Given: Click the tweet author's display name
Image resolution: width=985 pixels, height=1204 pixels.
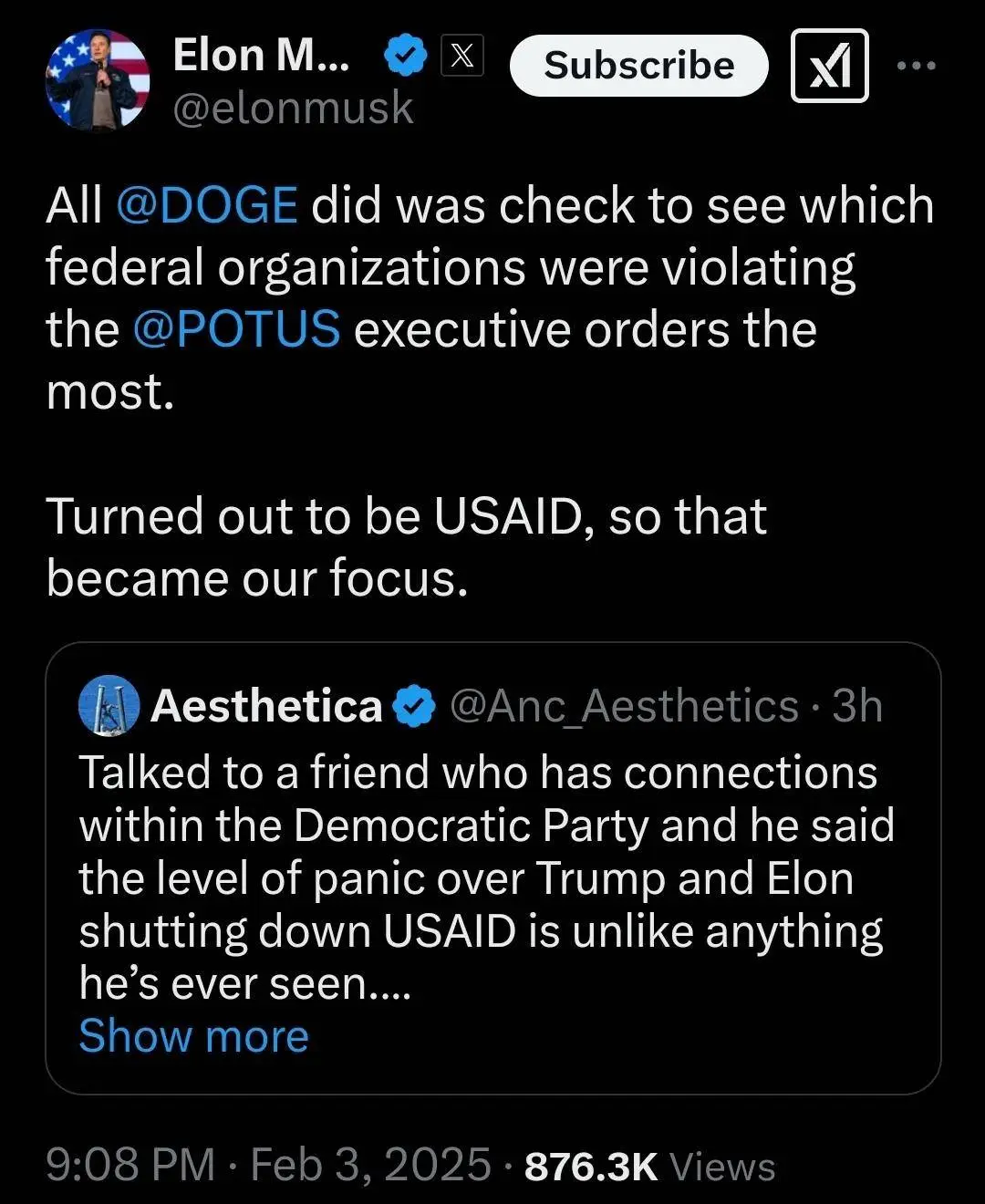Looking at the screenshot, I should 261,56.
